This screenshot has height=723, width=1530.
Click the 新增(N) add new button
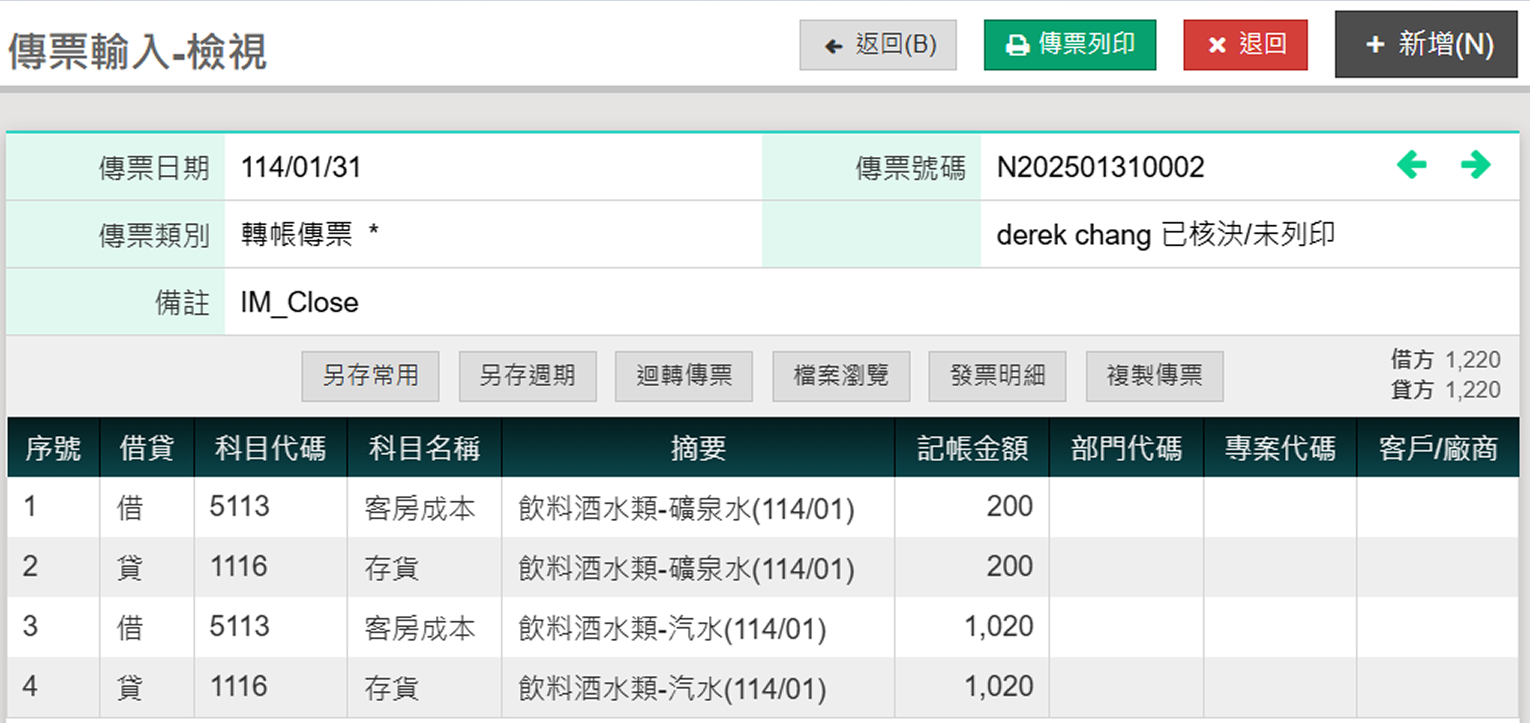1430,45
